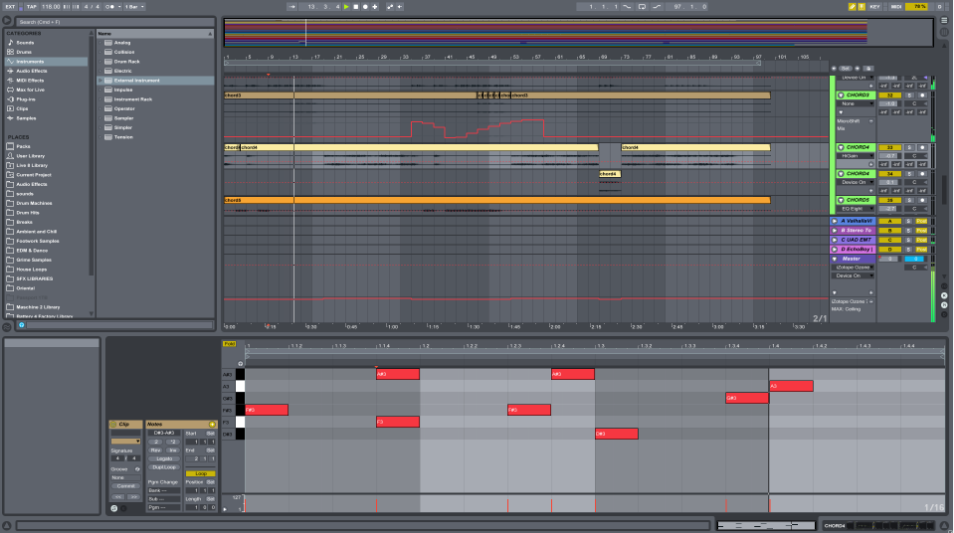
Task: Open HiGain automation device dropdown
Action: 855,156
